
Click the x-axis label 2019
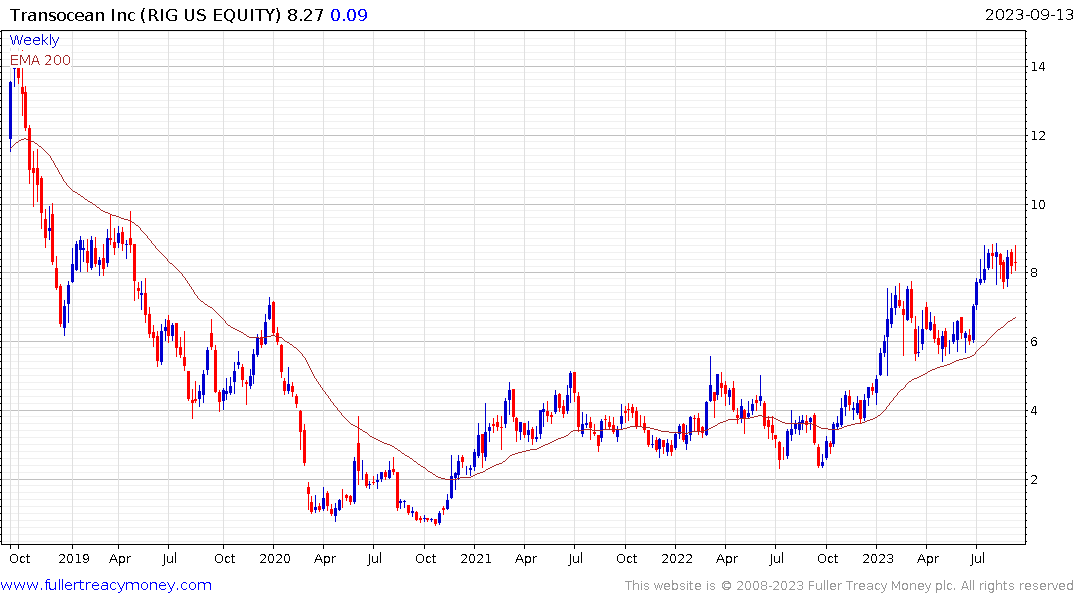[x=74, y=558]
